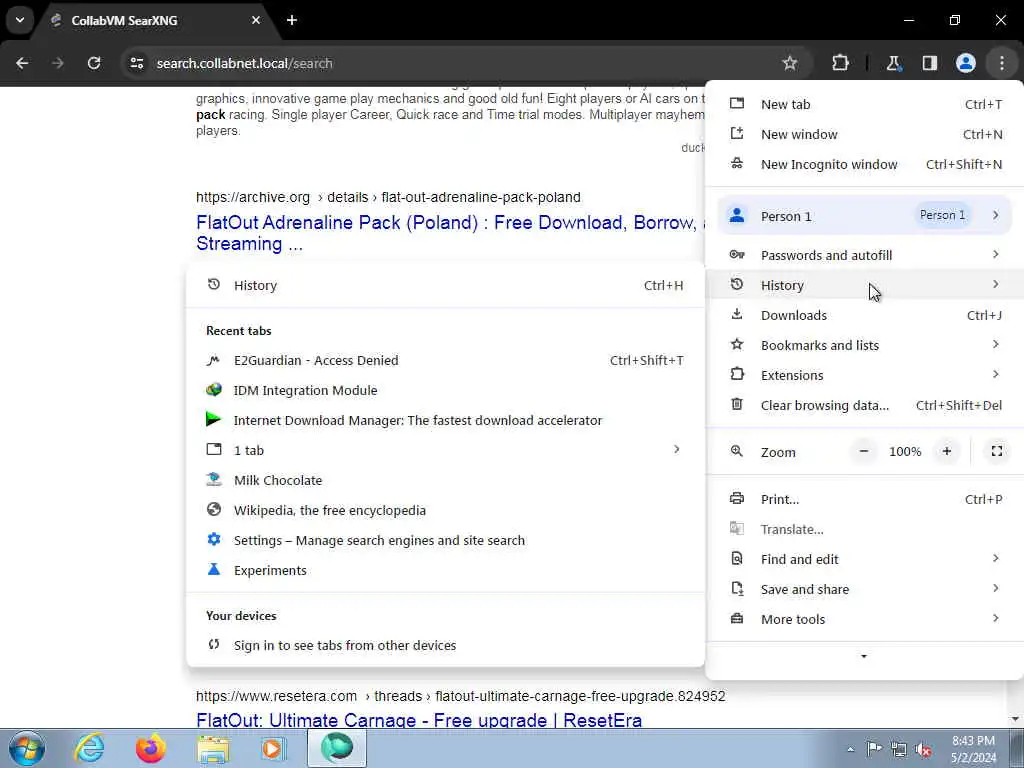Expand the Person 1 profile submenu

[865, 216]
